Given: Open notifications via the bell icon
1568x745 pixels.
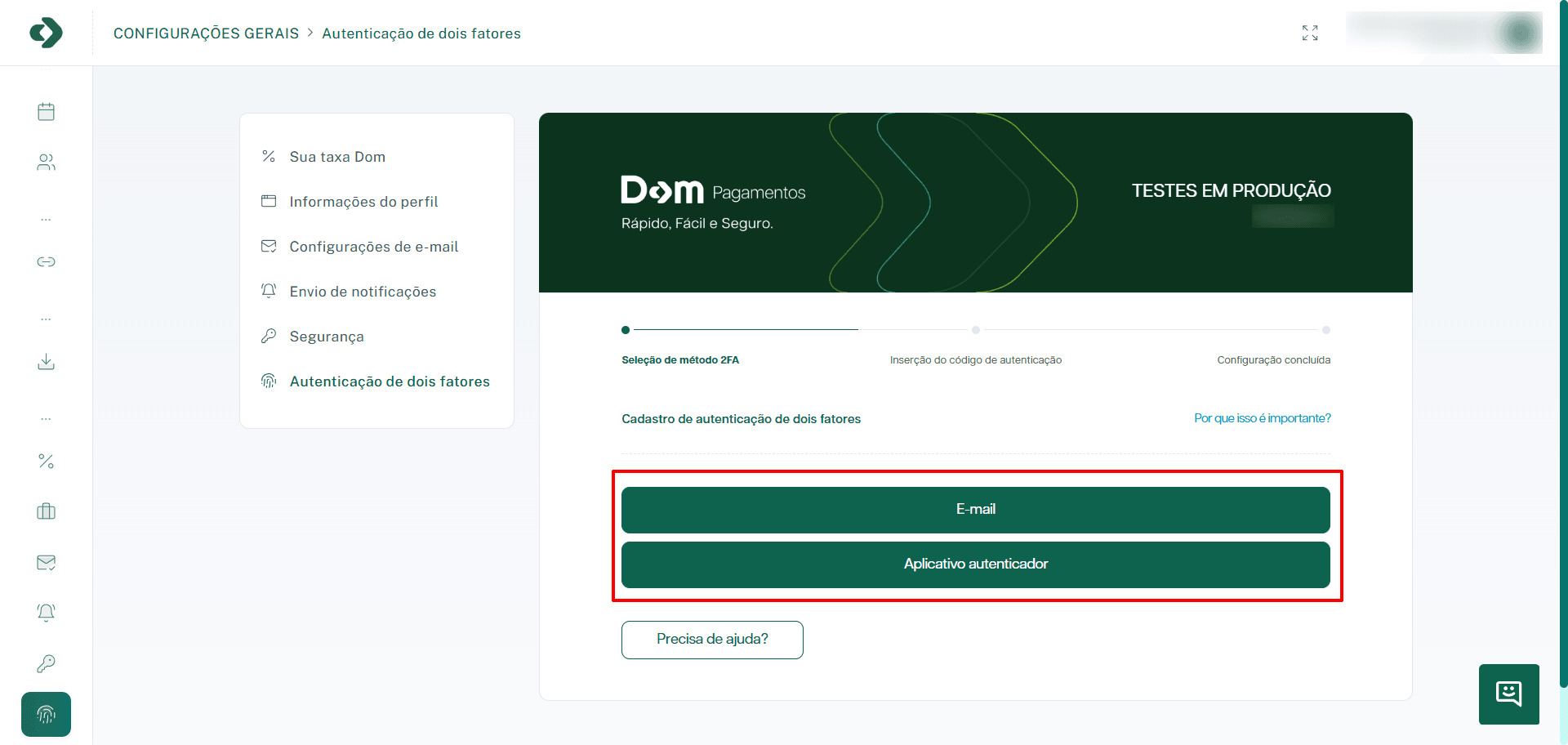Looking at the screenshot, I should (x=46, y=612).
